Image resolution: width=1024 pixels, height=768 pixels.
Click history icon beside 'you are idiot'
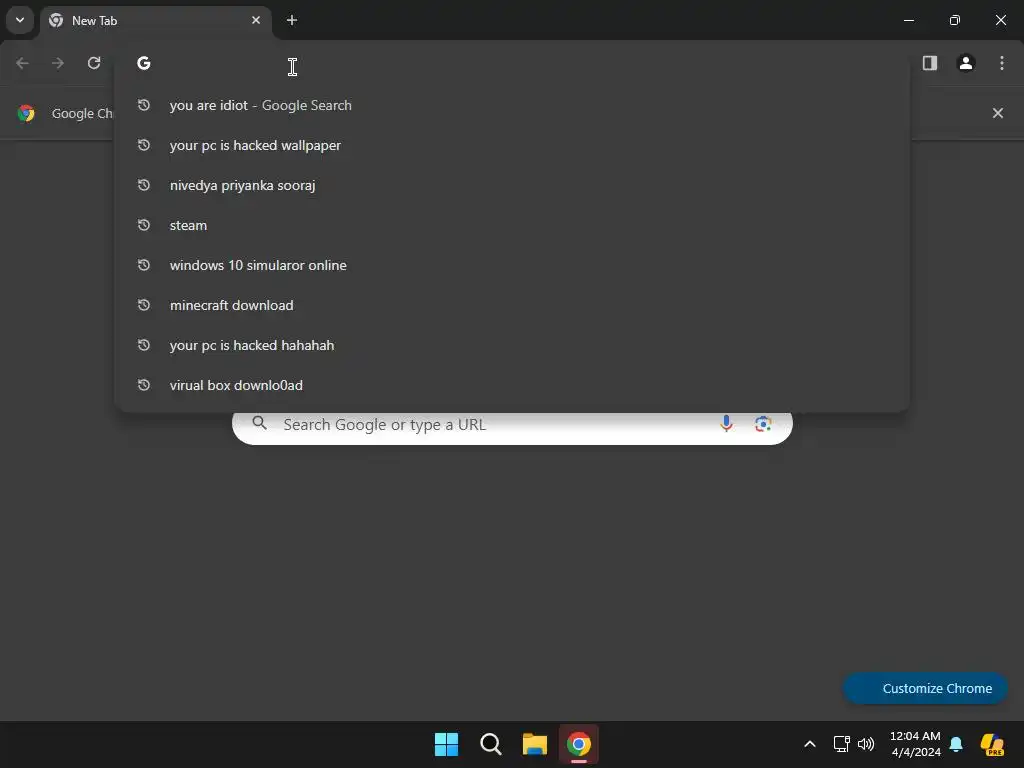coord(144,104)
